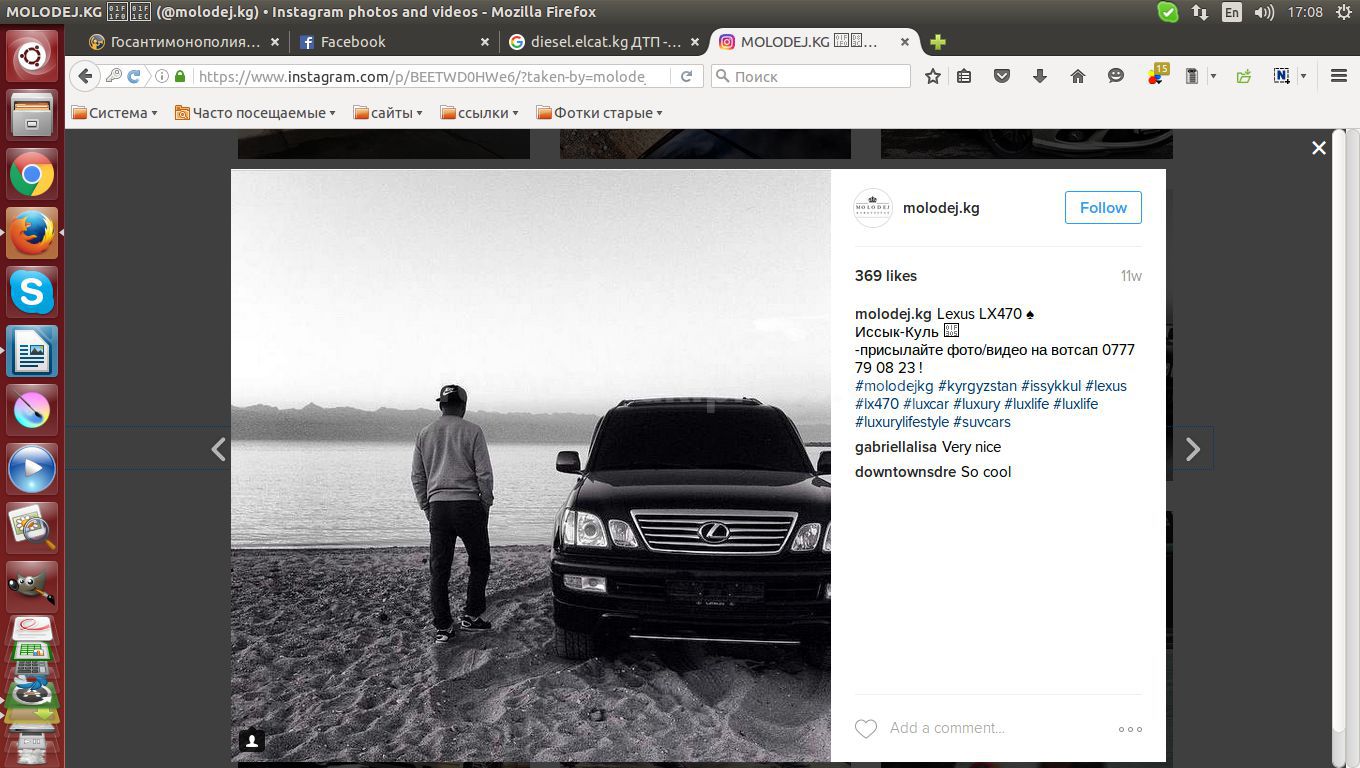1360x768 pixels.
Task: Show tagged people icon on the photo
Action: tap(252, 741)
